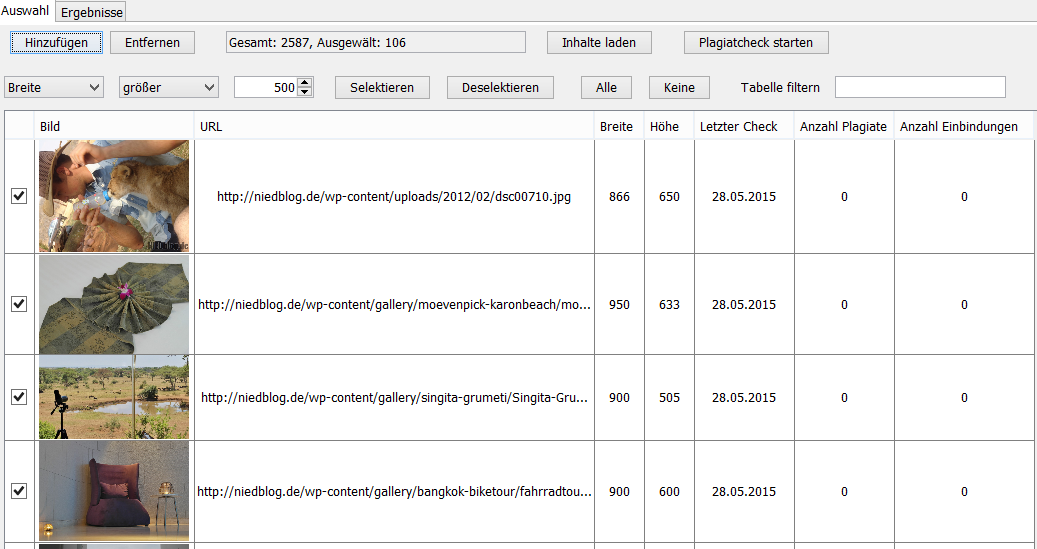The width and height of the screenshot is (1037, 549).
Task: Click the height value 505
Action: pos(669,398)
